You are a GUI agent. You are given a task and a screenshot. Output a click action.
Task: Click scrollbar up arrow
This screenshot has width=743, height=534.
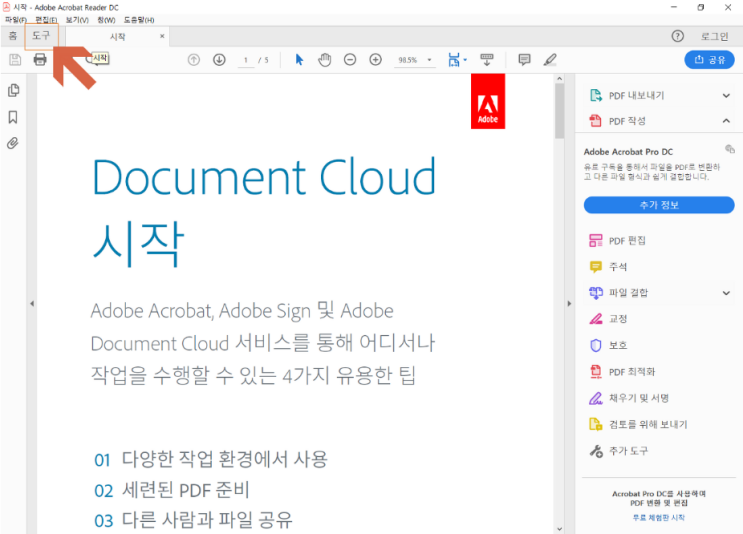(559, 79)
